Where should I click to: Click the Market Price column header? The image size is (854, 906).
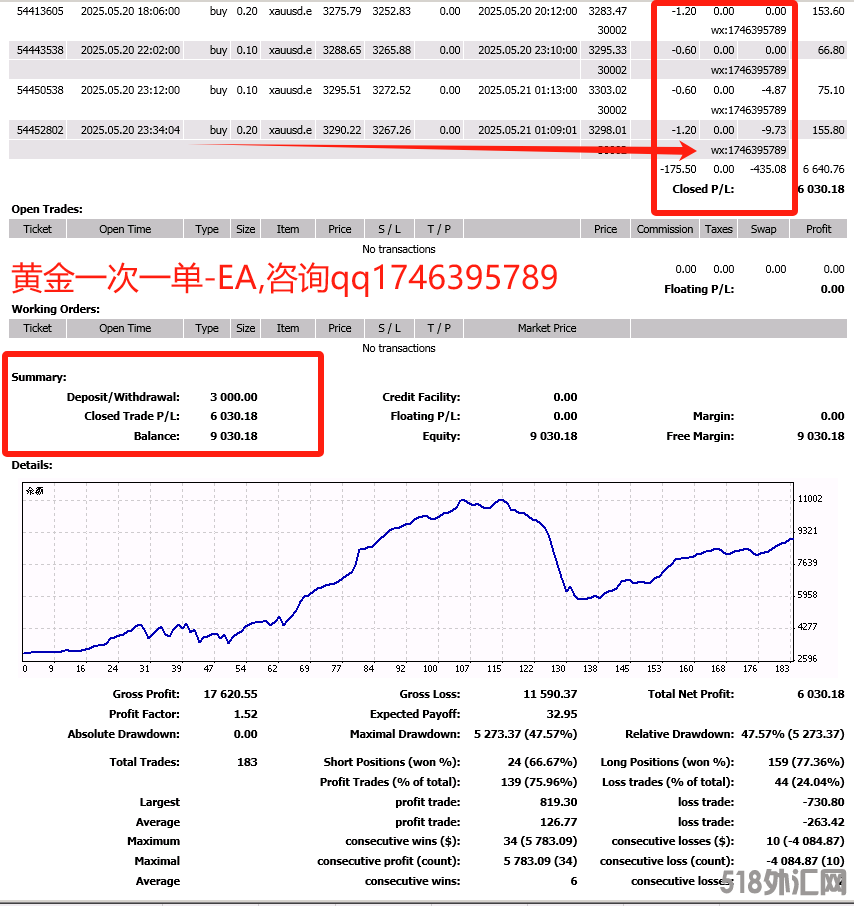547,328
